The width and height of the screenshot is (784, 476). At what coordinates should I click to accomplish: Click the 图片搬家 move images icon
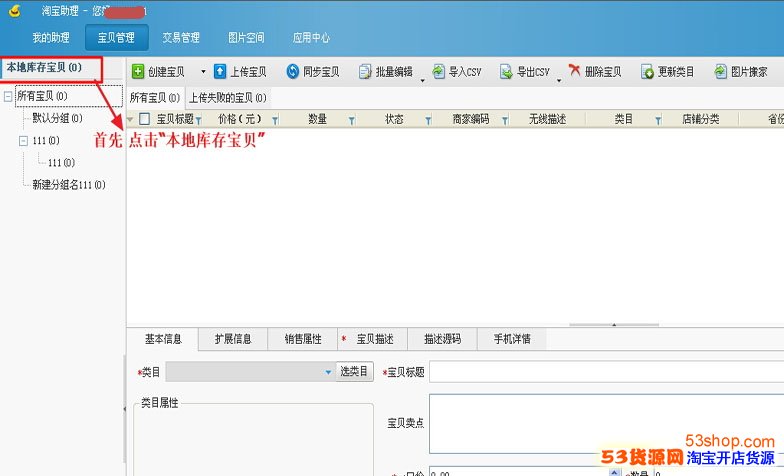click(720, 72)
